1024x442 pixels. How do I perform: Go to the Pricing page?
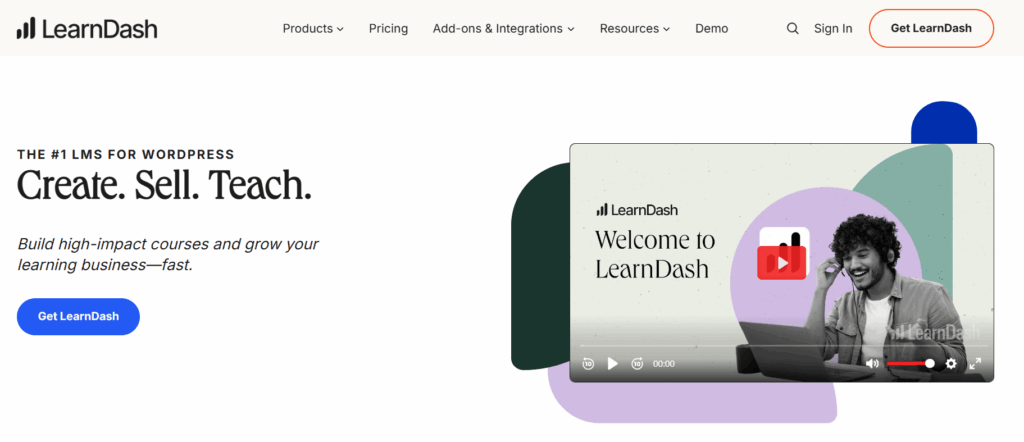388,29
